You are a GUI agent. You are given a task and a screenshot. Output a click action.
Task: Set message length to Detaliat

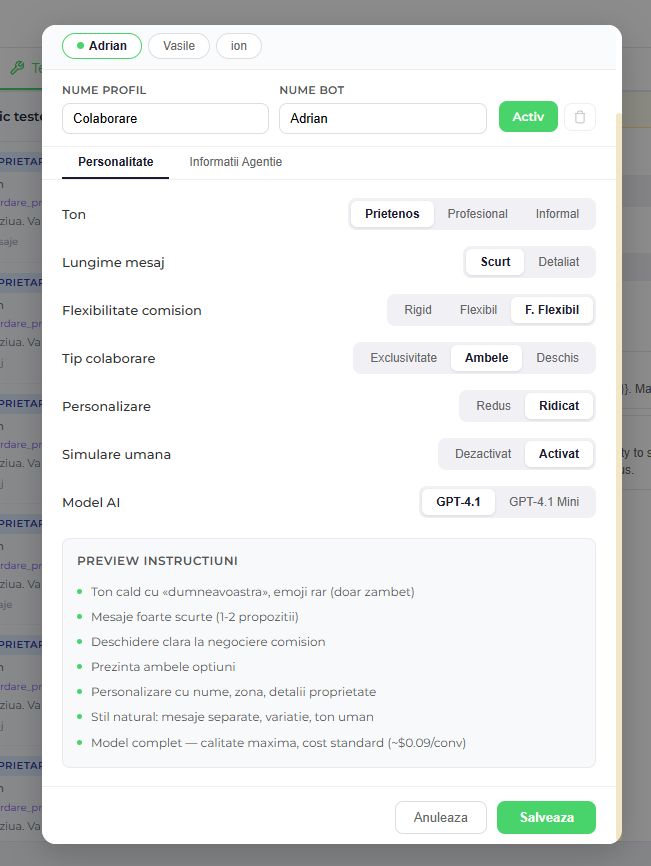click(x=559, y=261)
